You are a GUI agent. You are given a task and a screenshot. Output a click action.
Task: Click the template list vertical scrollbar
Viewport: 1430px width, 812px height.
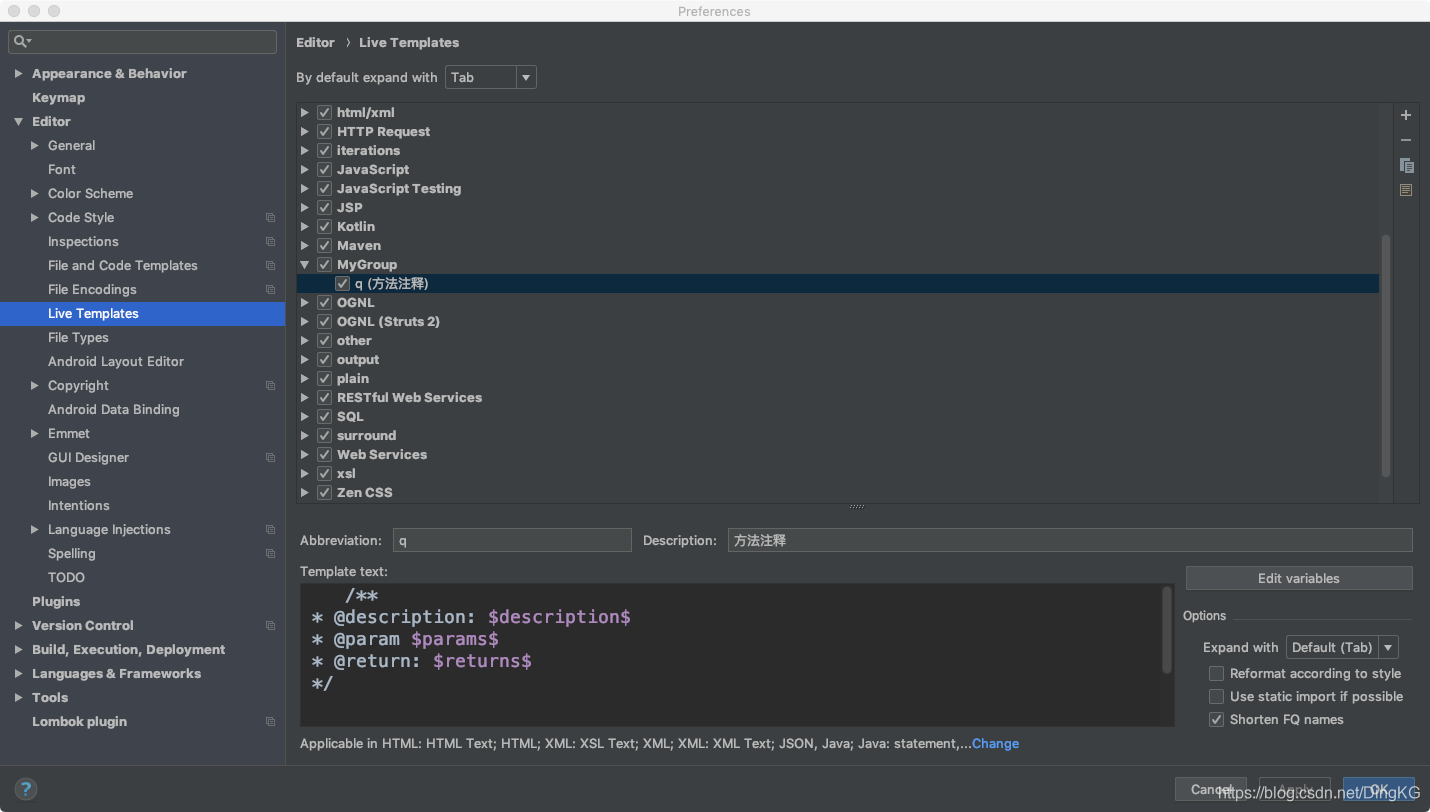(x=1385, y=355)
